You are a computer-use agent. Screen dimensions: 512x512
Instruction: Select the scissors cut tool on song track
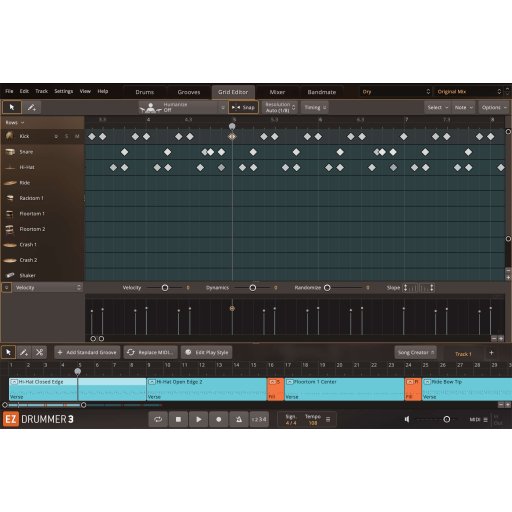pos(39,352)
